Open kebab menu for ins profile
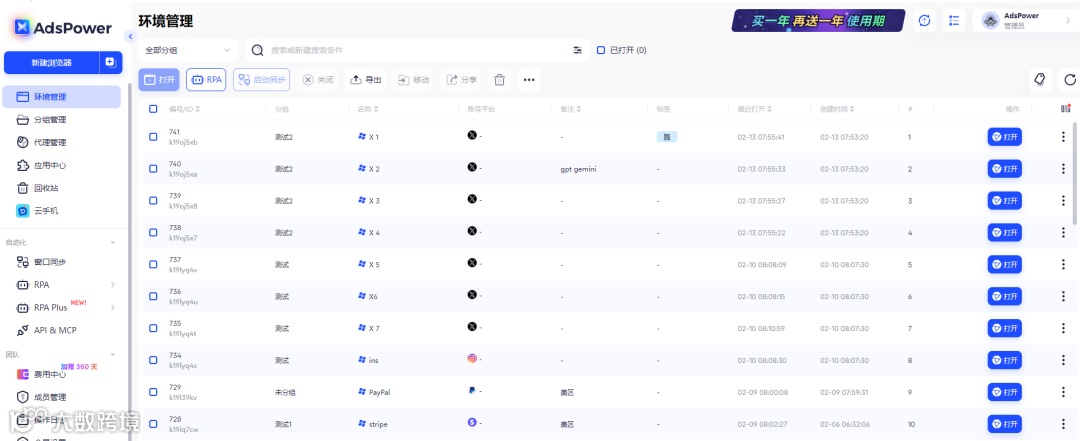The image size is (1080, 441). (x=1063, y=360)
